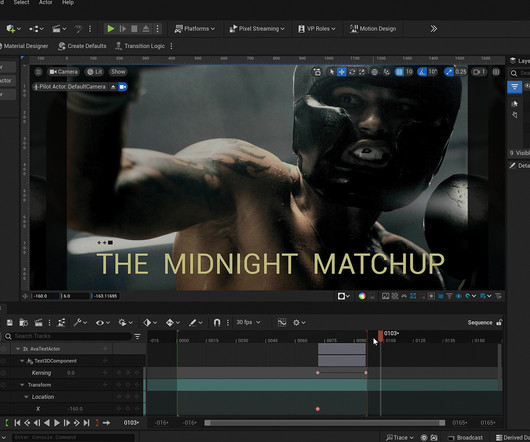Click the Material Designer button
Viewport: 530px width, 442px height.
tap(24, 46)
